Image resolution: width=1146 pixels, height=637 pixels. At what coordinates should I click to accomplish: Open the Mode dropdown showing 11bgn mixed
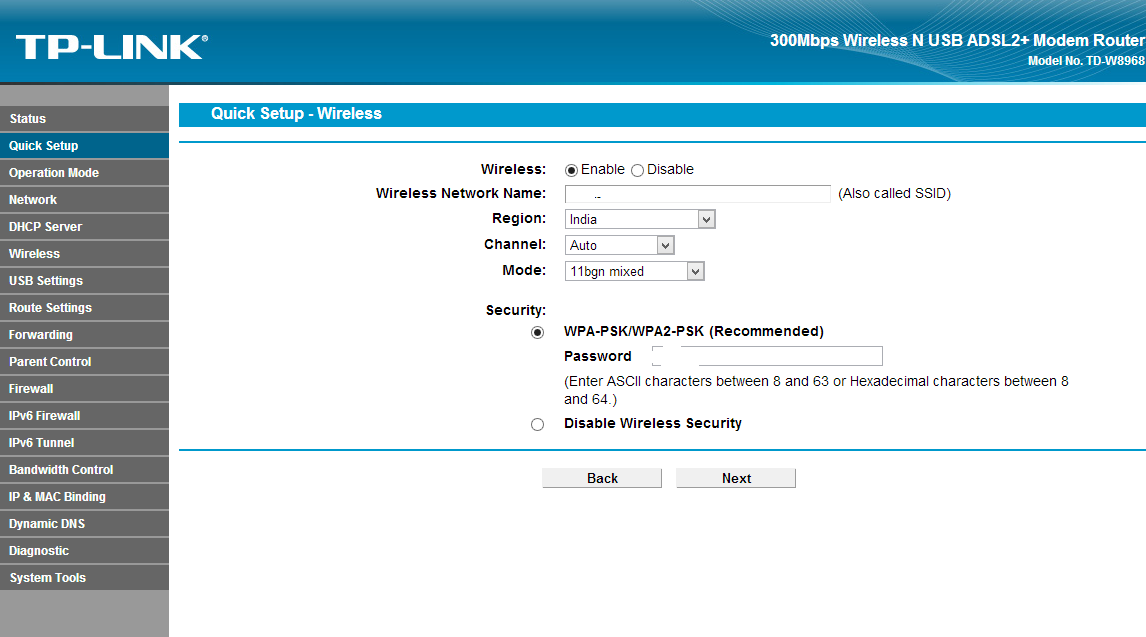[x=634, y=272]
